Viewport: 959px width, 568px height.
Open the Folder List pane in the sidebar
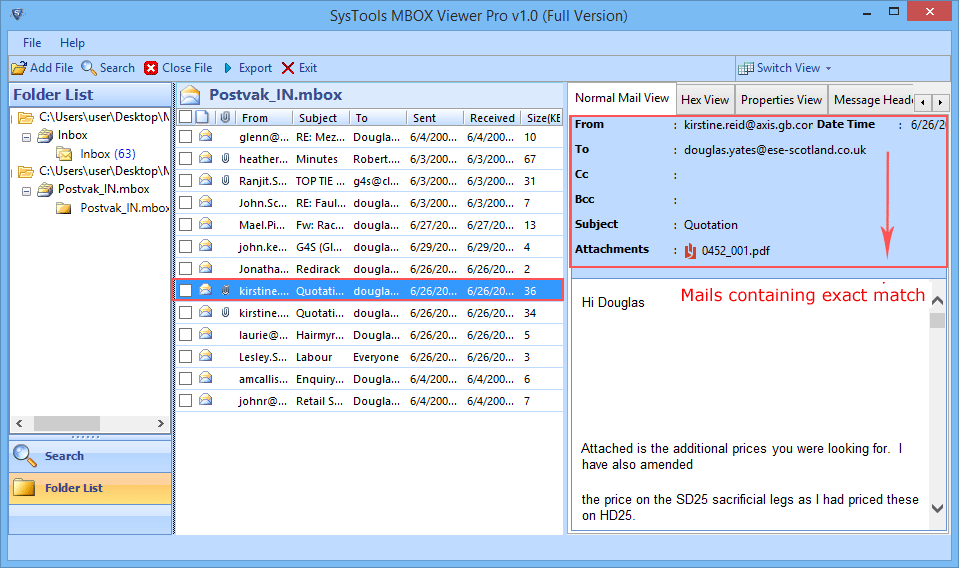click(90, 488)
